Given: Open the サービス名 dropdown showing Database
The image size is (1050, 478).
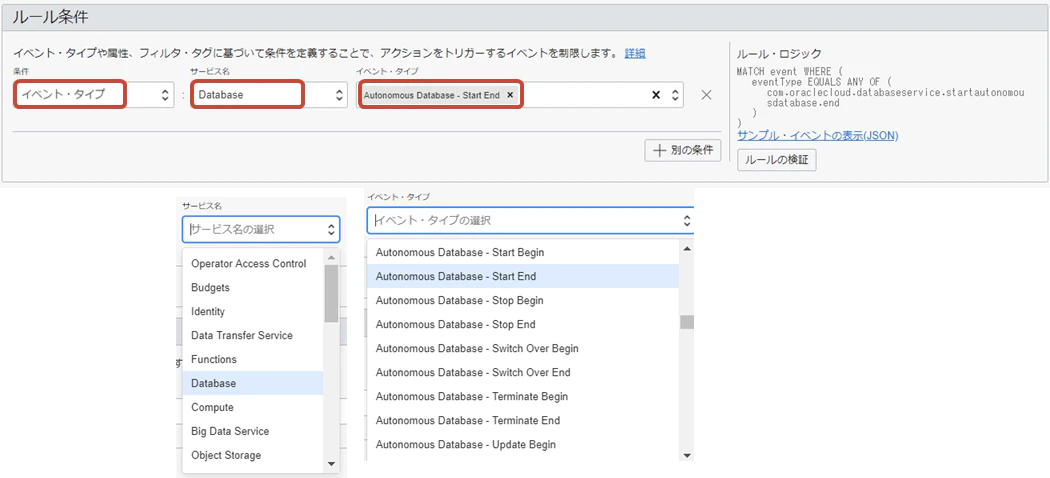Looking at the screenshot, I should coord(269,95).
